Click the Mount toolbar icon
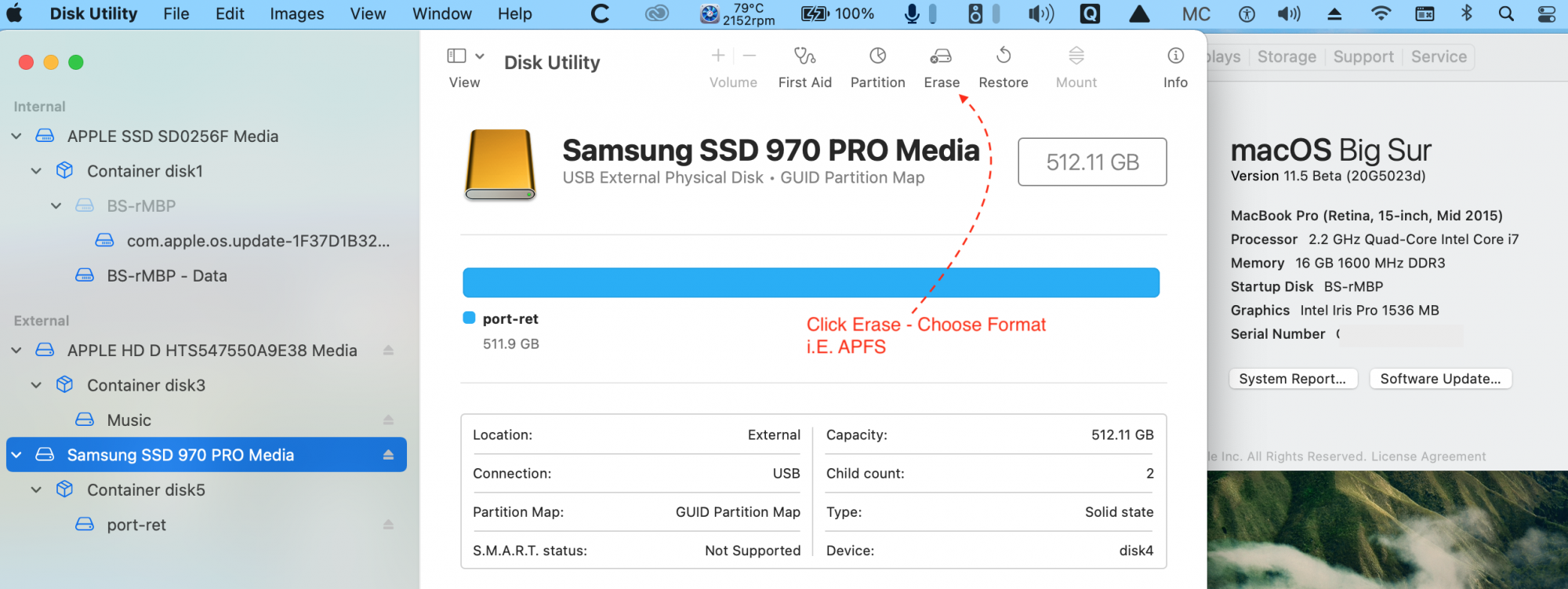 [x=1076, y=56]
